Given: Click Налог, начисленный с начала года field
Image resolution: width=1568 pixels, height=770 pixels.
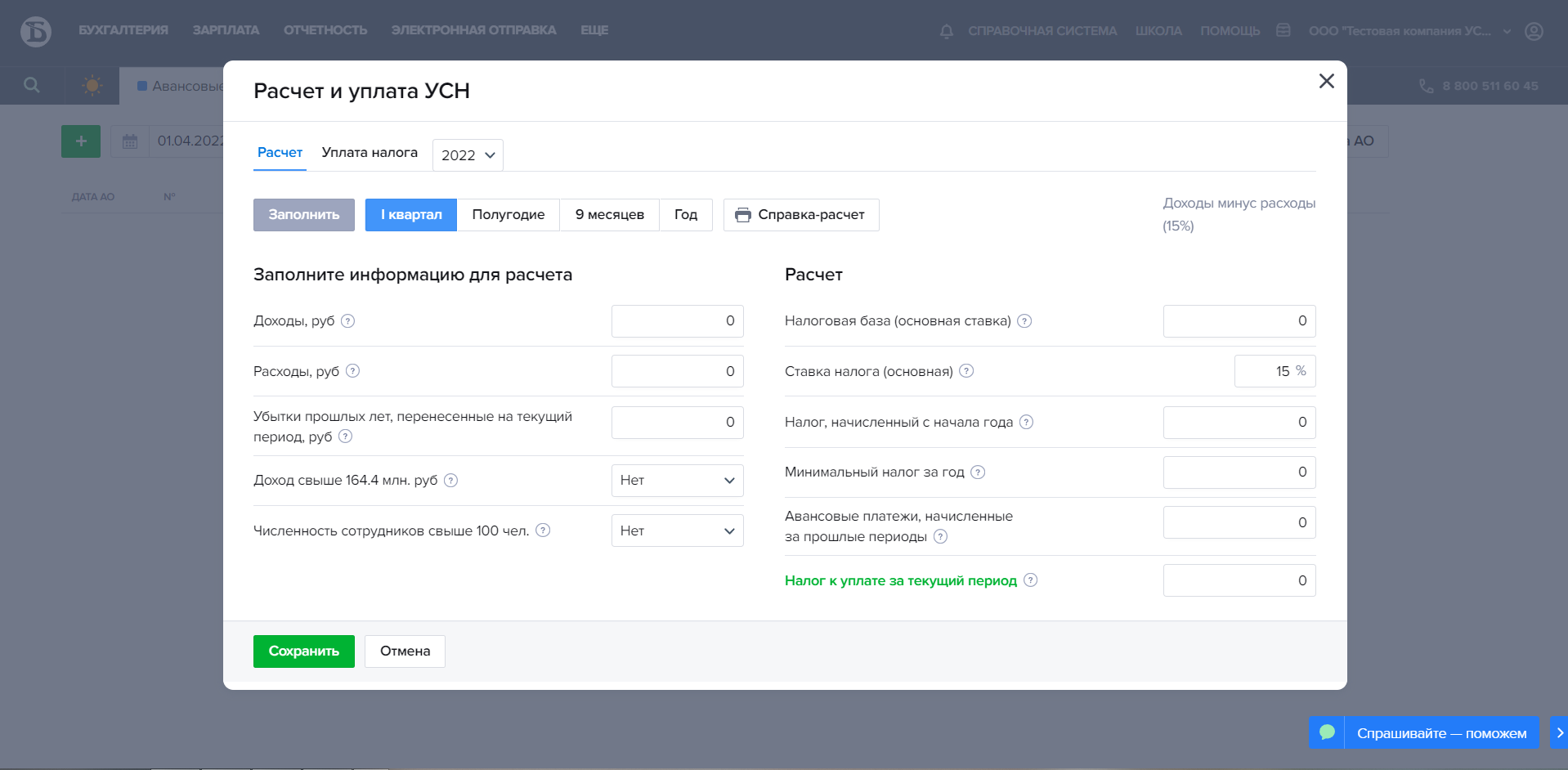Looking at the screenshot, I should tap(1239, 423).
